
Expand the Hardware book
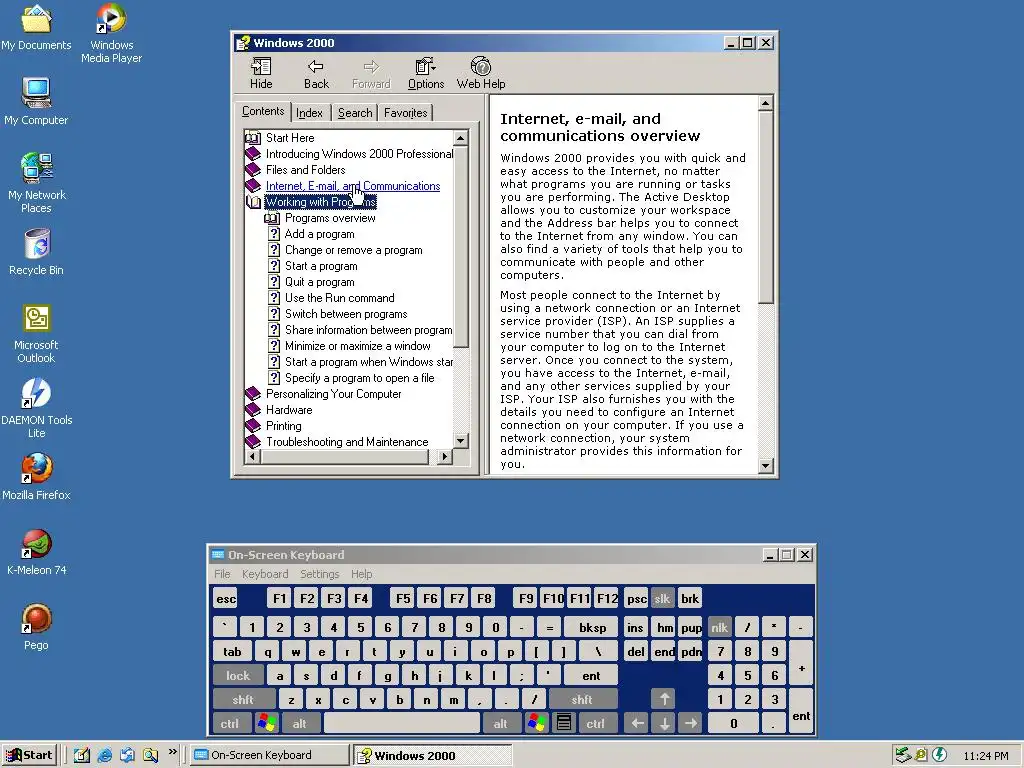253,410
